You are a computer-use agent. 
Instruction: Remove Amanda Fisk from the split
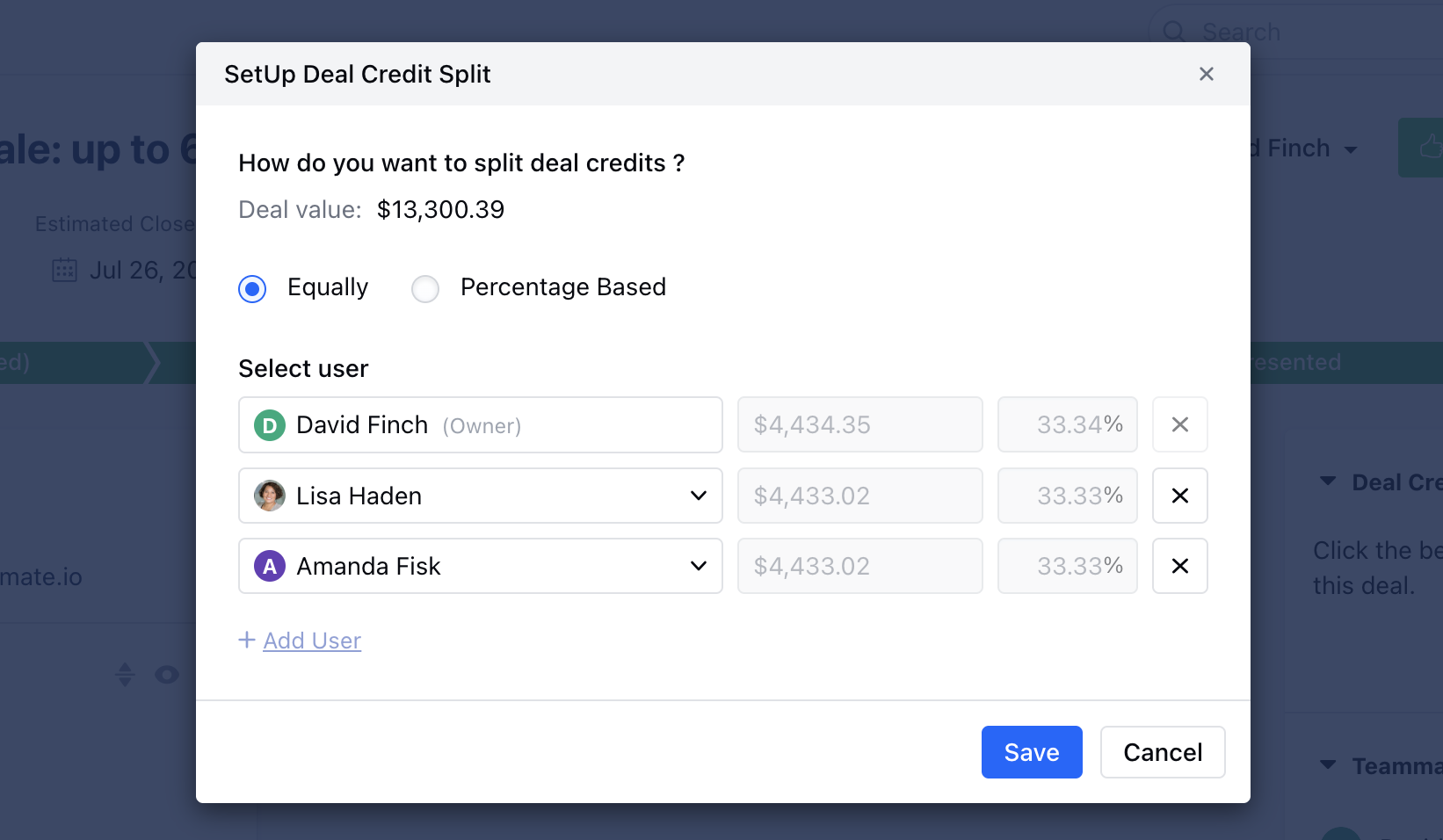pyautogui.click(x=1179, y=566)
